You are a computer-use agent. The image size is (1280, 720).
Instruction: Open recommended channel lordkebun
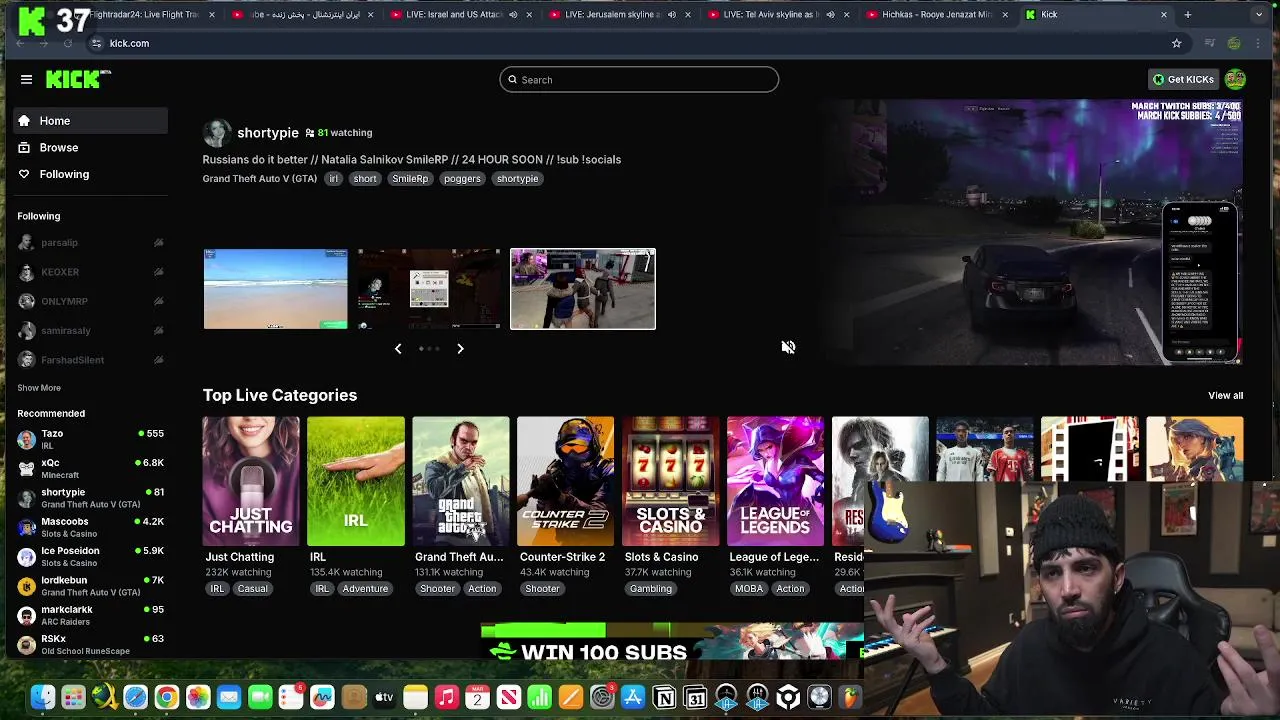(91, 585)
